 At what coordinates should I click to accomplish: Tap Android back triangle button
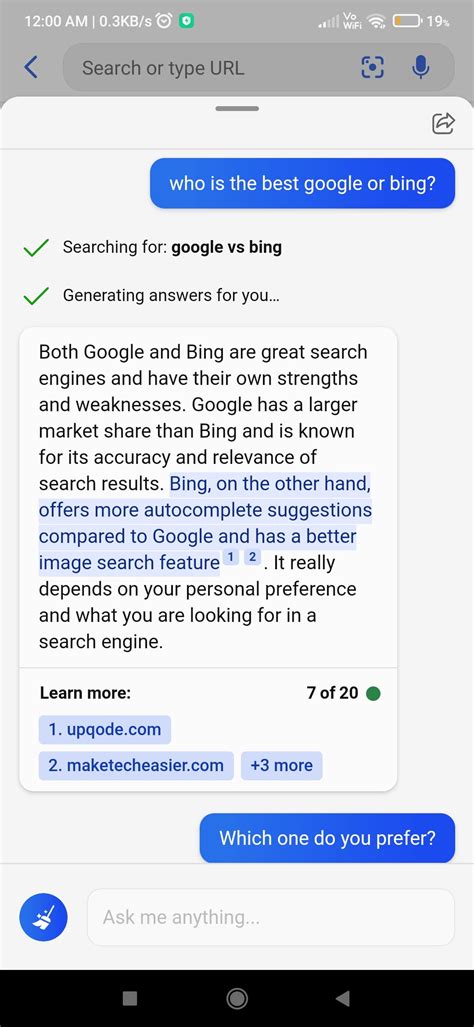point(342,998)
